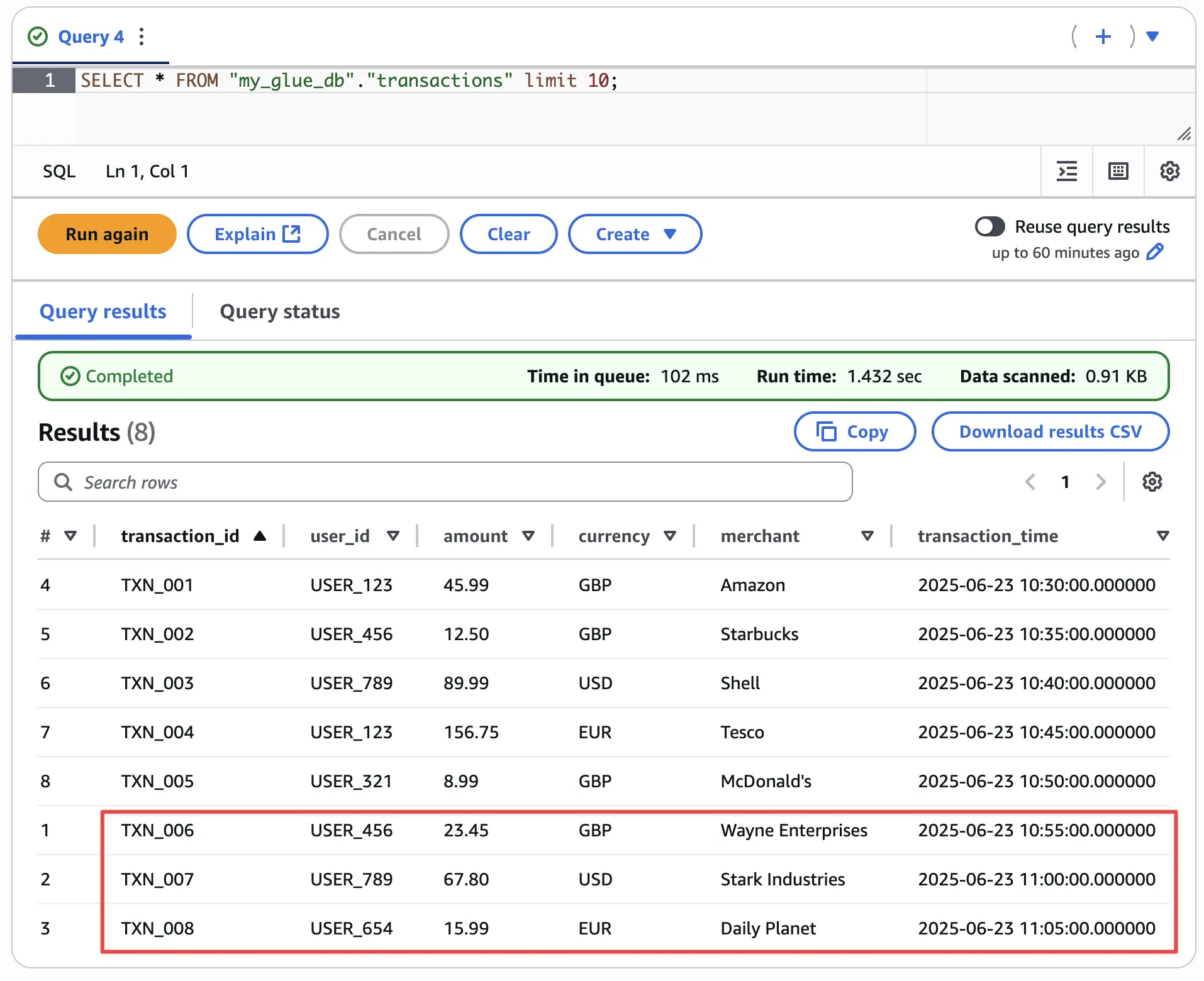
Task: Switch to Query status tab
Action: pyautogui.click(x=280, y=311)
